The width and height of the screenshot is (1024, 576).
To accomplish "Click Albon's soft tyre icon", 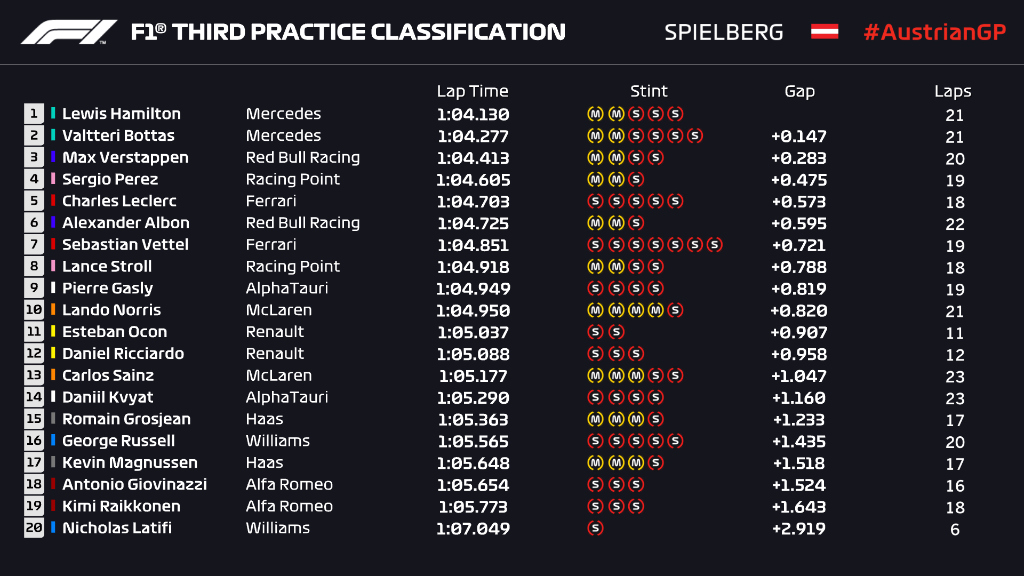I will [x=635, y=223].
